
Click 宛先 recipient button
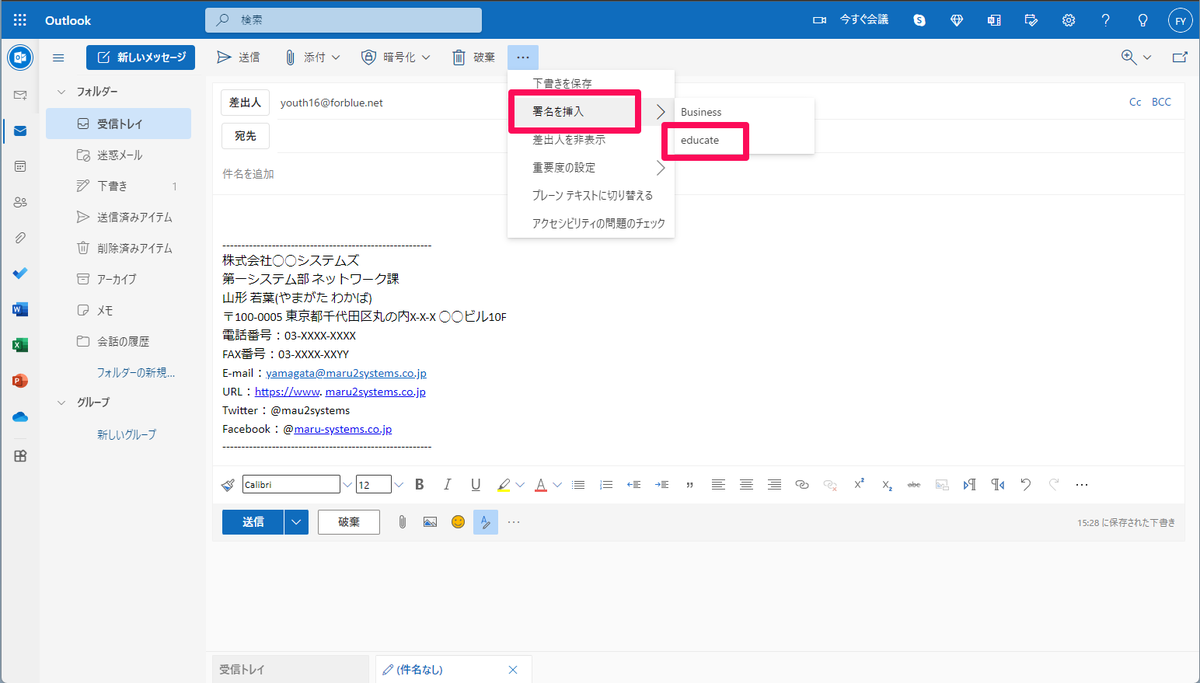click(245, 135)
